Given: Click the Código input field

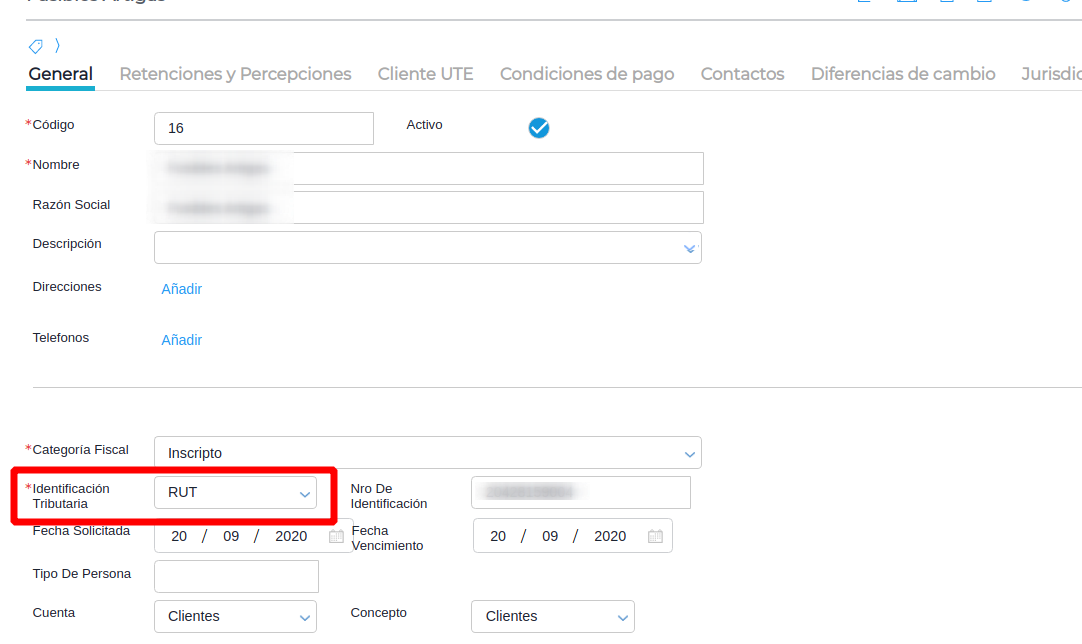Looking at the screenshot, I should click(x=264, y=128).
